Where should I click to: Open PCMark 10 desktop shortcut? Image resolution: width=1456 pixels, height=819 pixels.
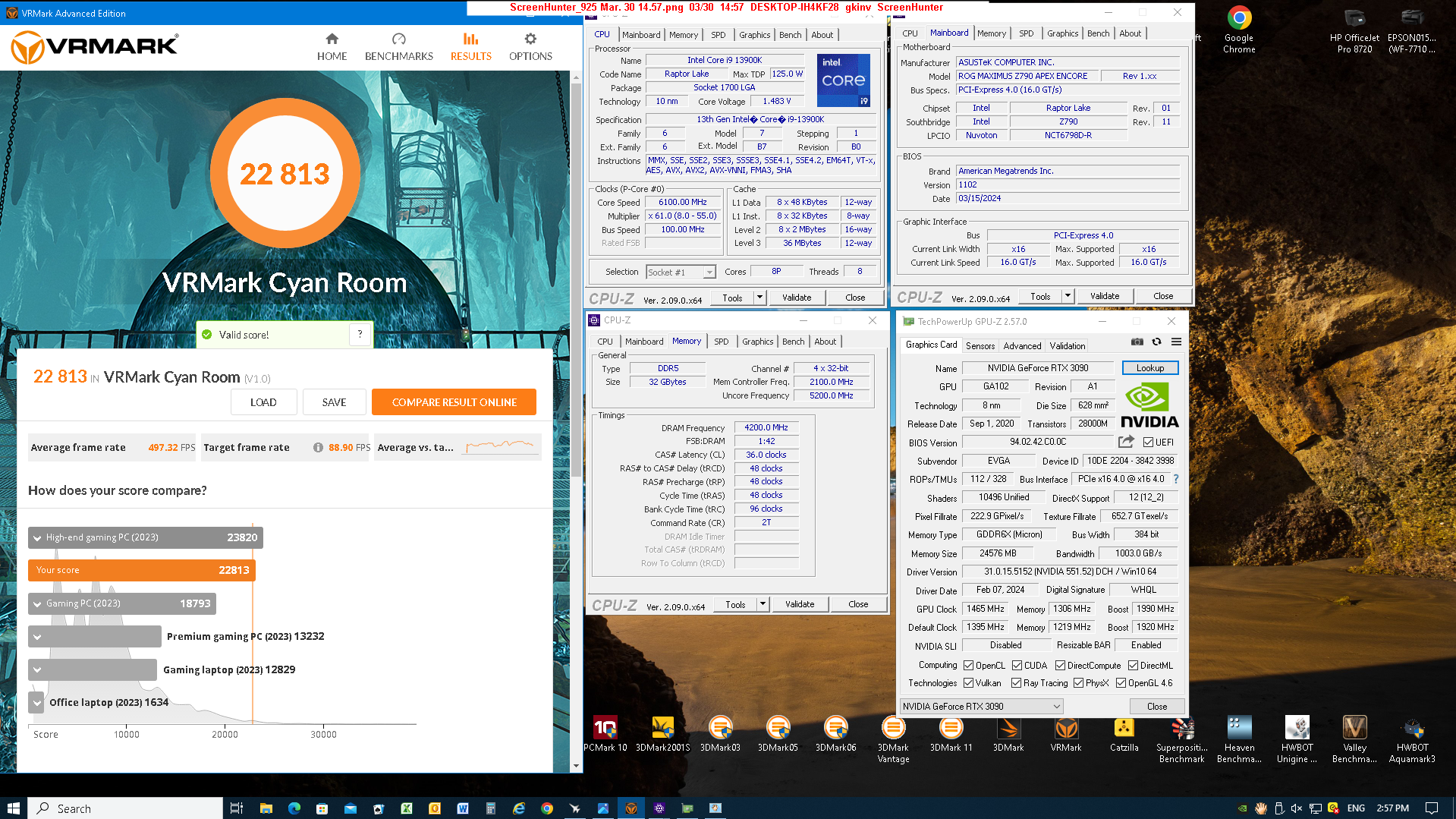(x=605, y=735)
